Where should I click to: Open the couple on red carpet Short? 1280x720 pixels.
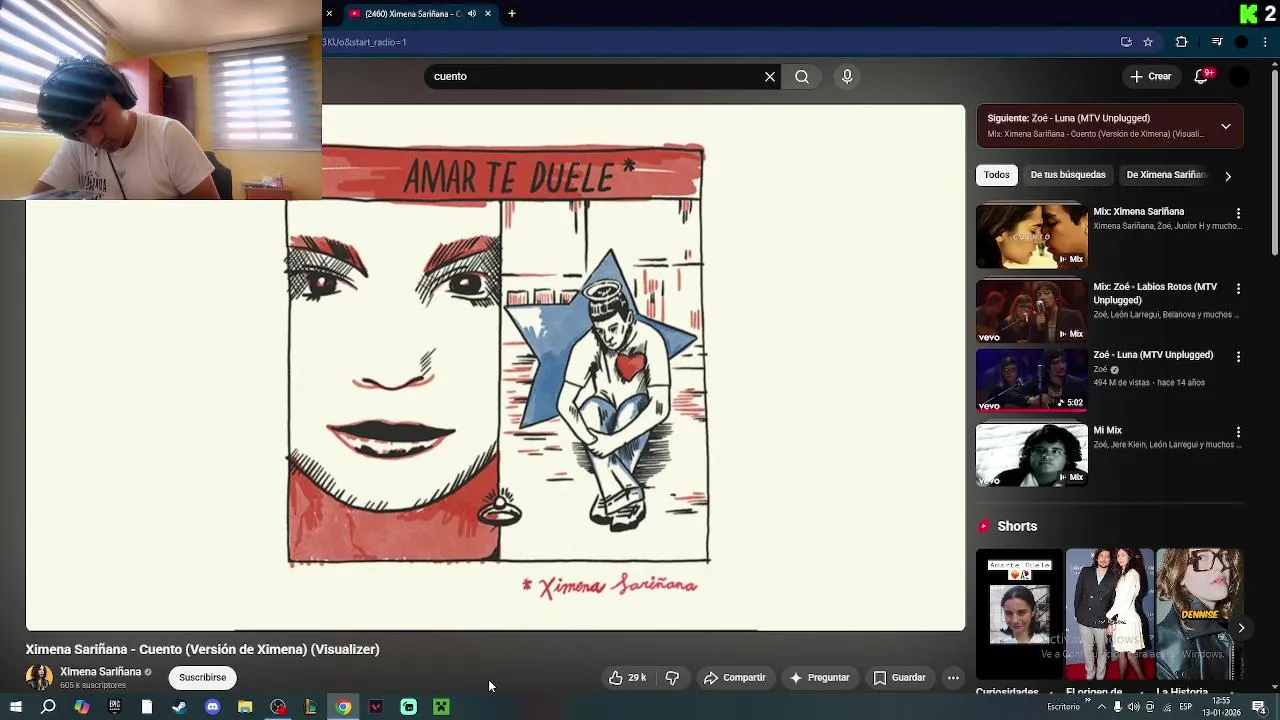tap(1109, 614)
